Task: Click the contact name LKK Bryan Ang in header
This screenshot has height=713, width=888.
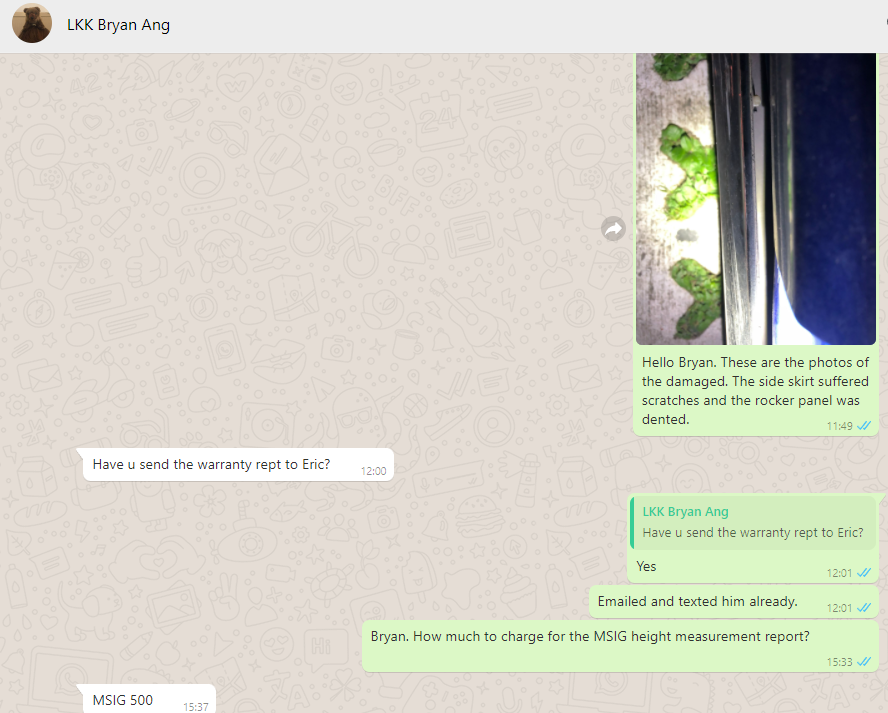Action: [x=118, y=25]
